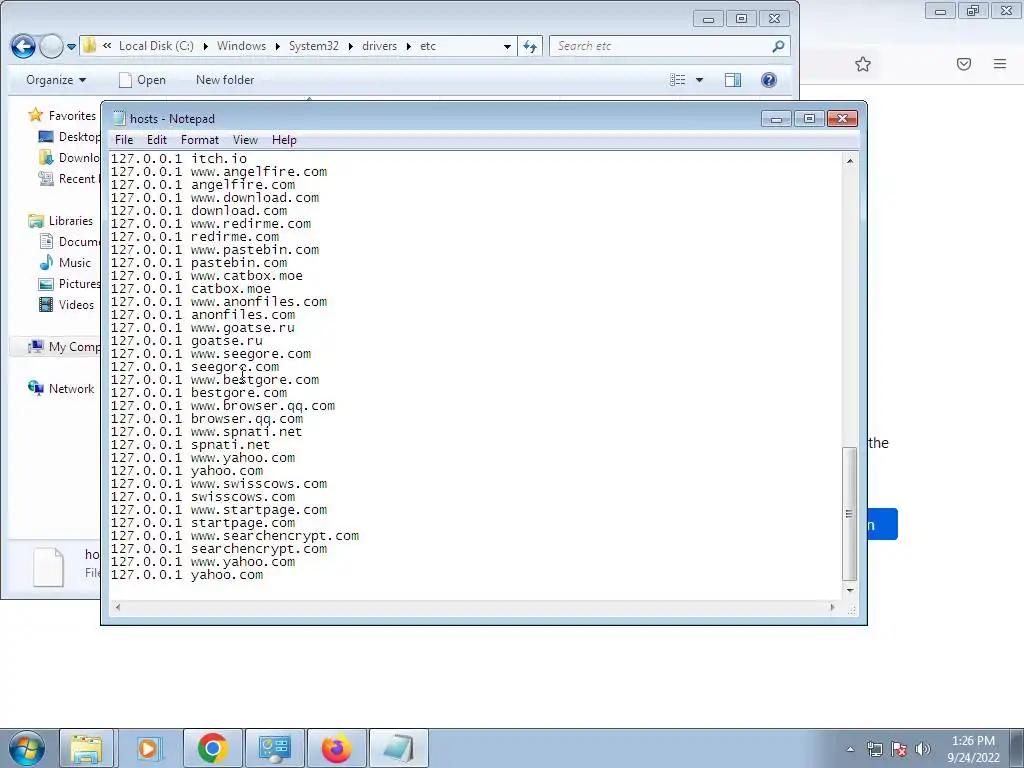1024x768 pixels.
Task: Expand the address bar history dropdown
Action: [507, 46]
